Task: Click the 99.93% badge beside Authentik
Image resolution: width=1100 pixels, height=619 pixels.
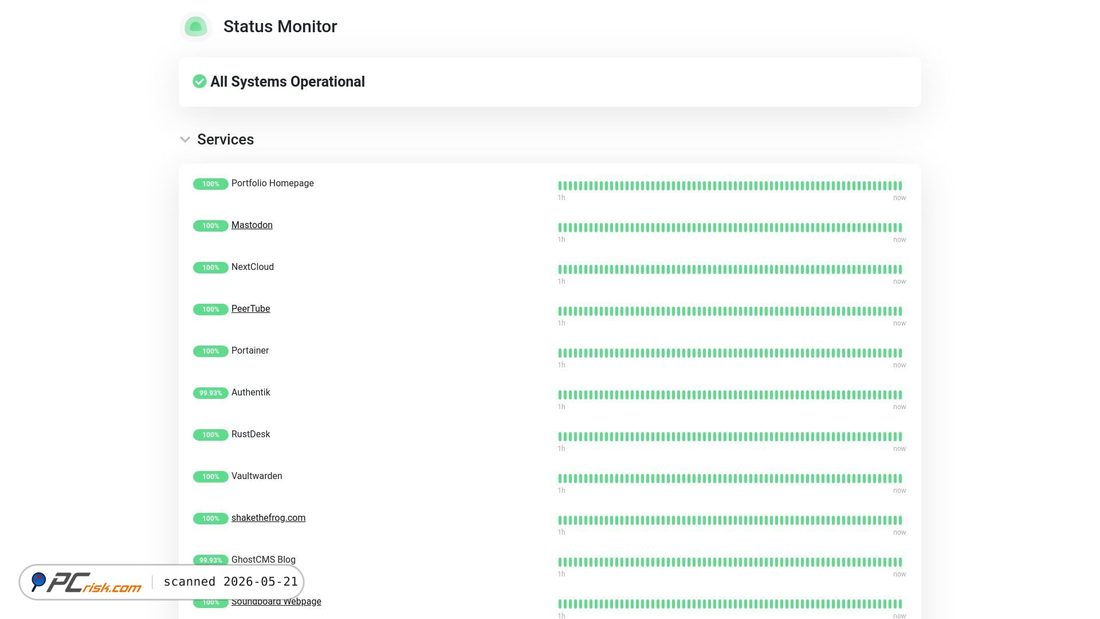Action: pyautogui.click(x=210, y=393)
